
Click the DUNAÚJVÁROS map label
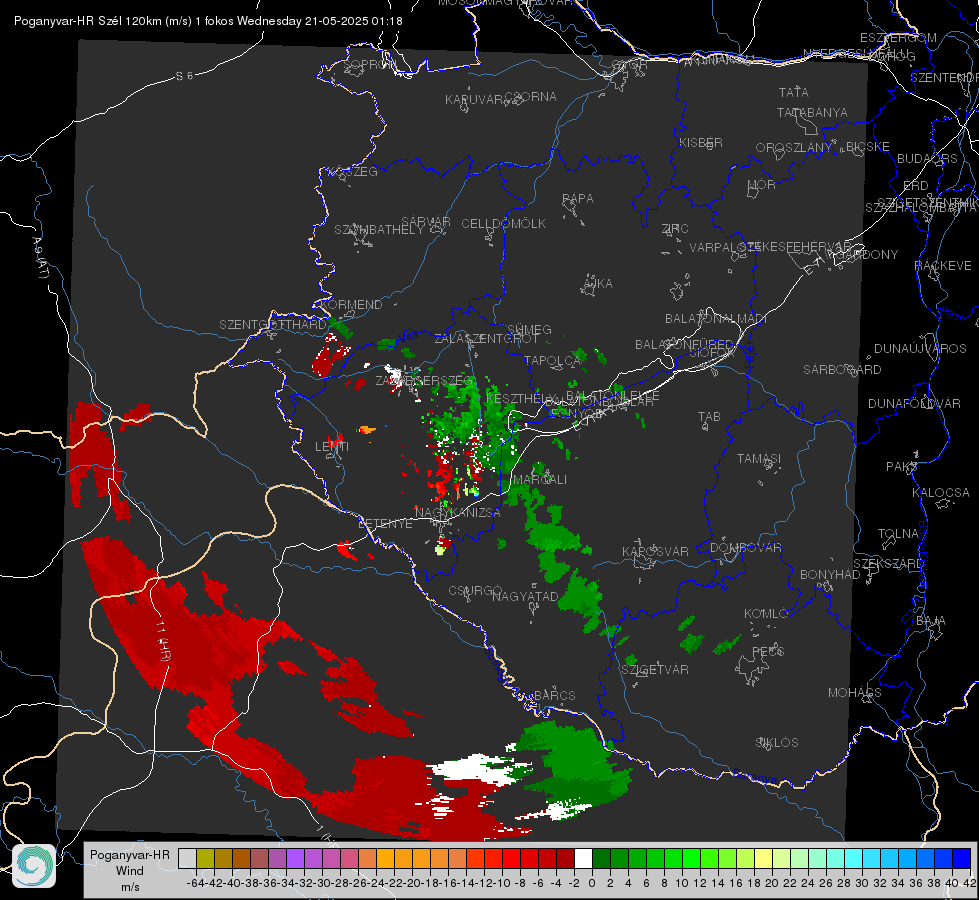920,349
